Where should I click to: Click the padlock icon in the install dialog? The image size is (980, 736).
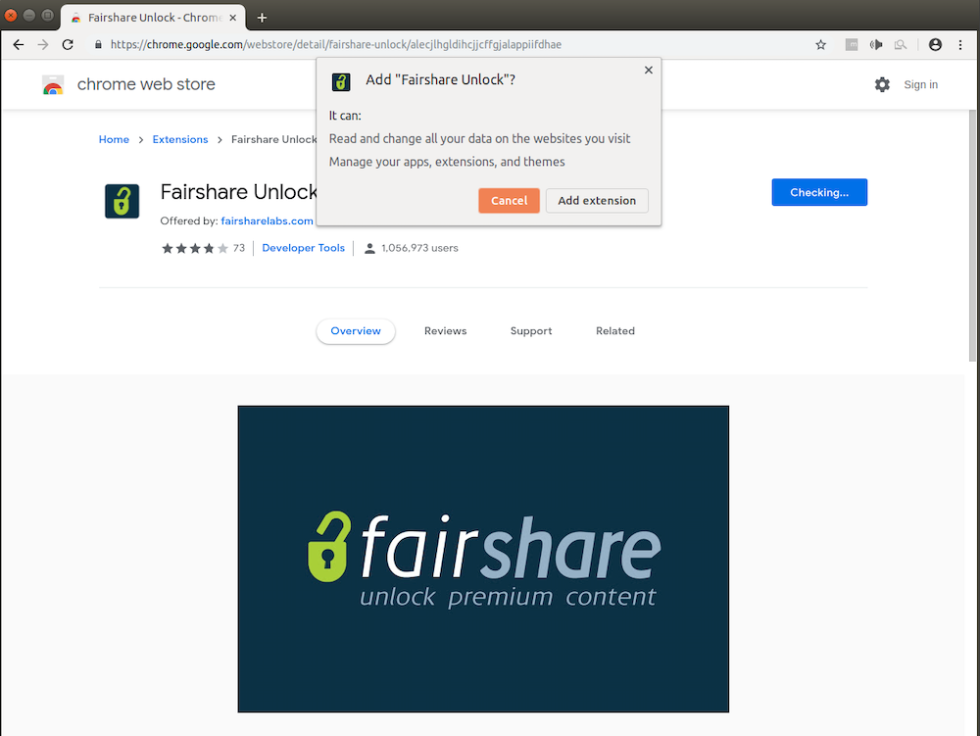341,81
